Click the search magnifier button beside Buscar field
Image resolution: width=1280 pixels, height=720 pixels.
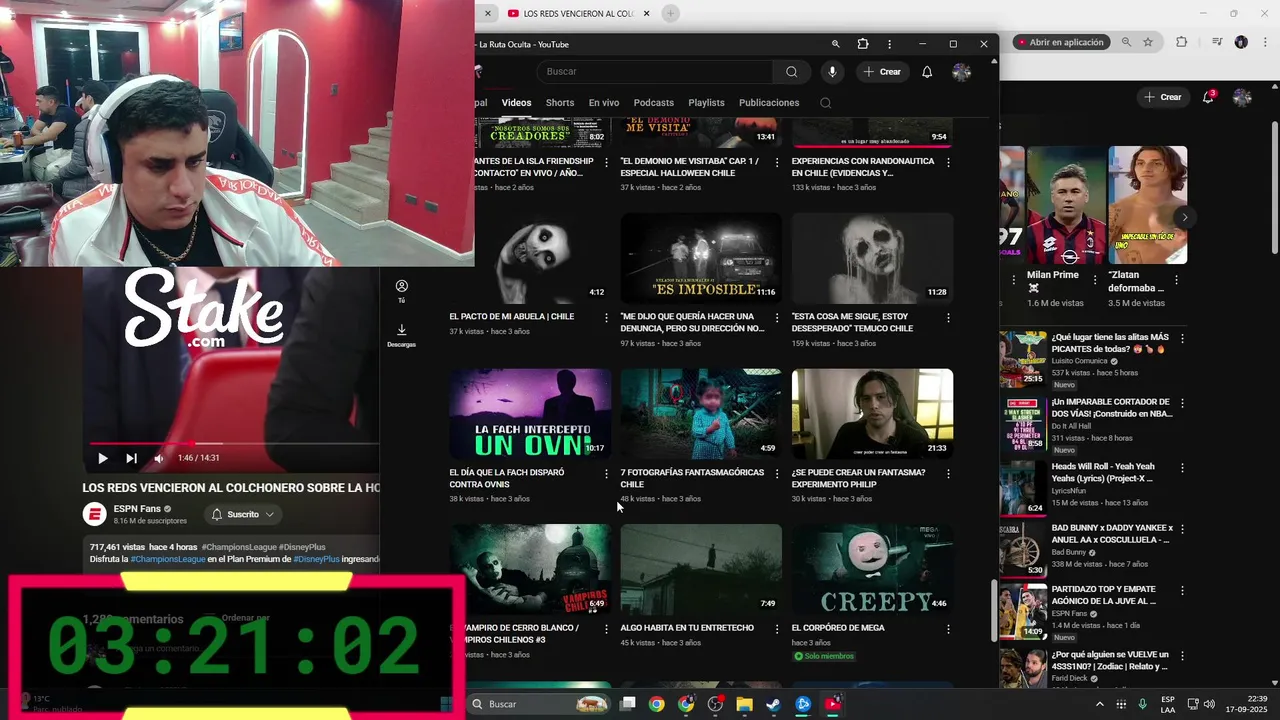click(x=791, y=72)
